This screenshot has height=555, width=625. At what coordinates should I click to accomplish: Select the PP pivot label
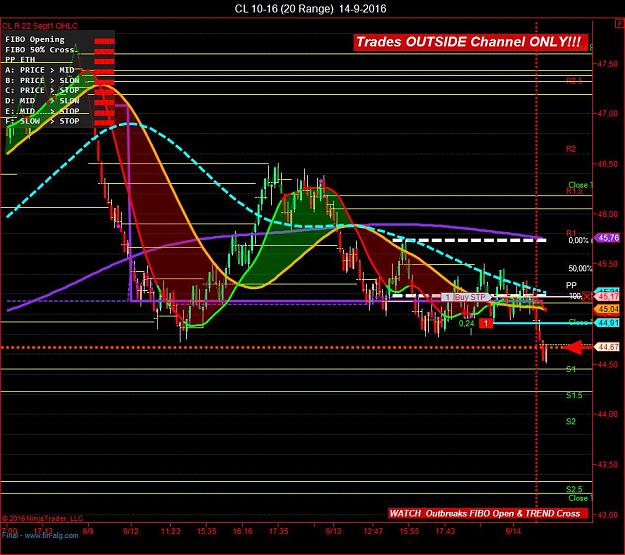[571, 285]
